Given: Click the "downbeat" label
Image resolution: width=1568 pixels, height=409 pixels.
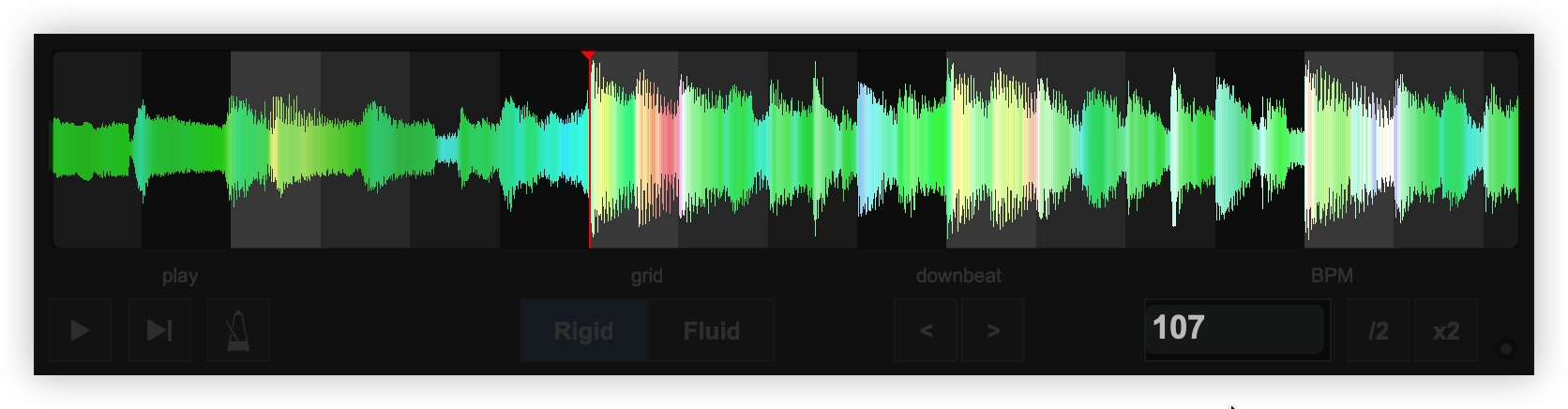Looking at the screenshot, I should click(x=958, y=276).
